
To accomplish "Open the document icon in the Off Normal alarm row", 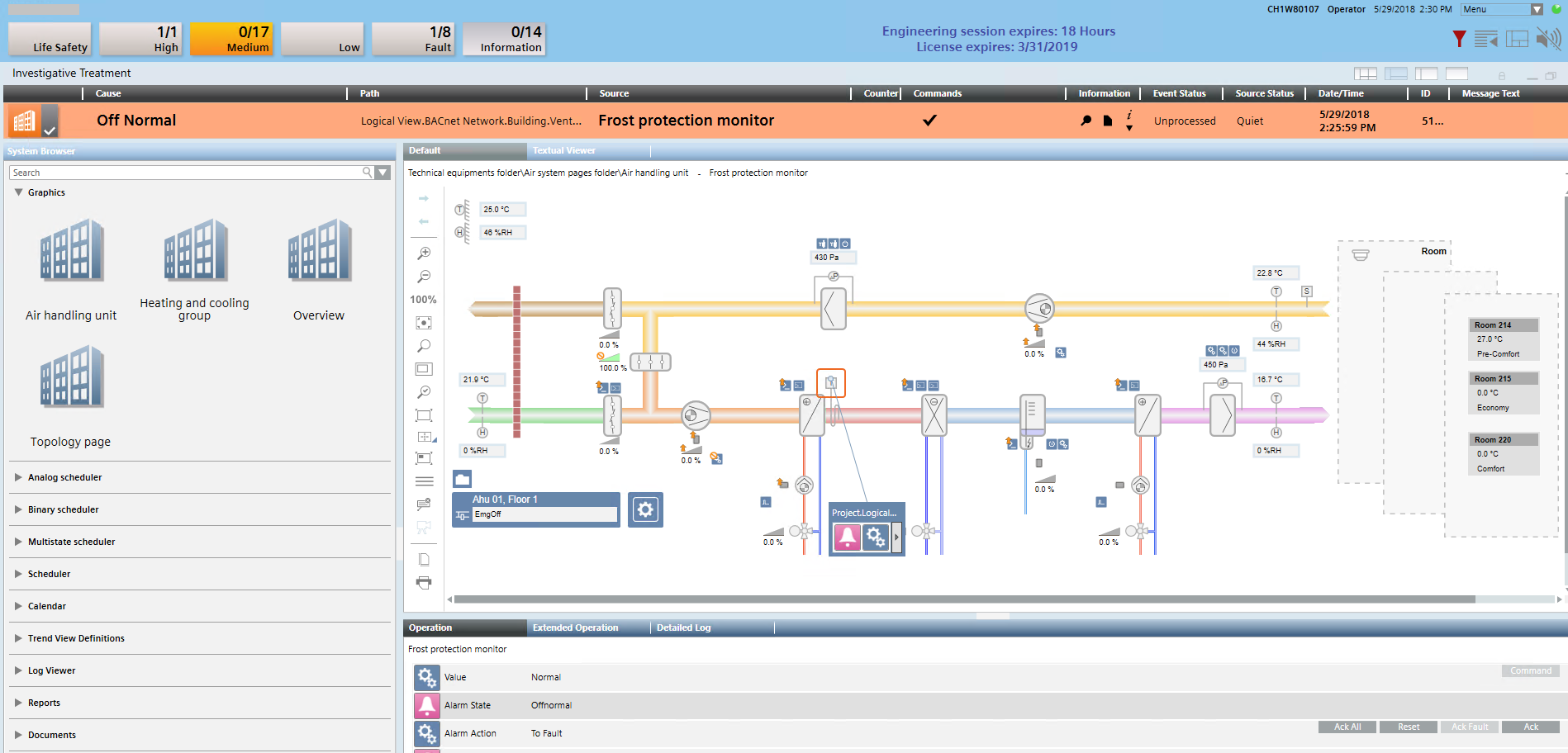I will 1107,121.
